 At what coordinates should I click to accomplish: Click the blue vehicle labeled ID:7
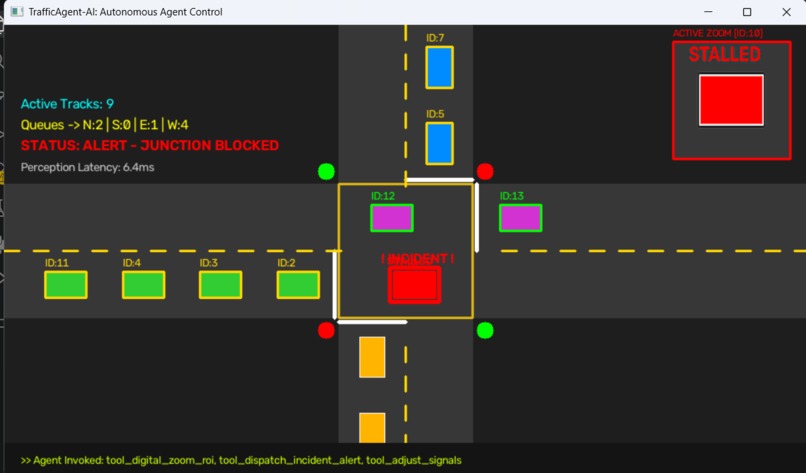coord(439,67)
